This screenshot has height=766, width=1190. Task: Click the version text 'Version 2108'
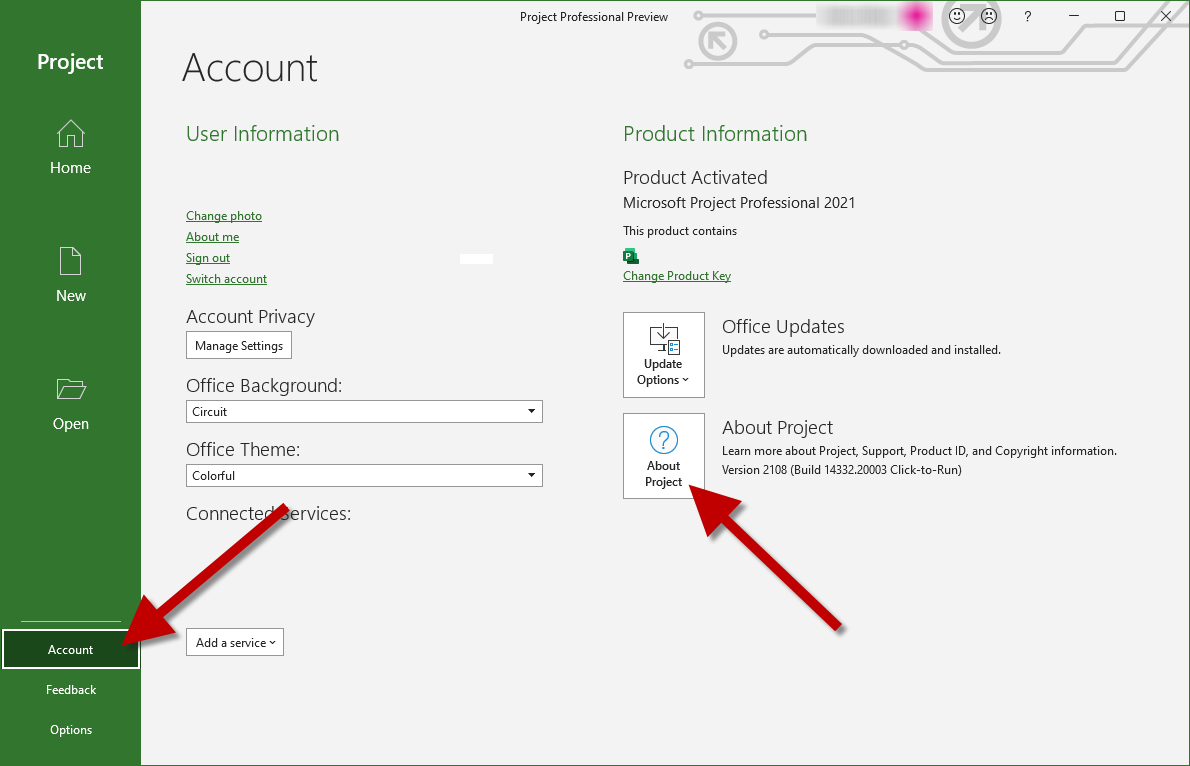tap(754, 470)
